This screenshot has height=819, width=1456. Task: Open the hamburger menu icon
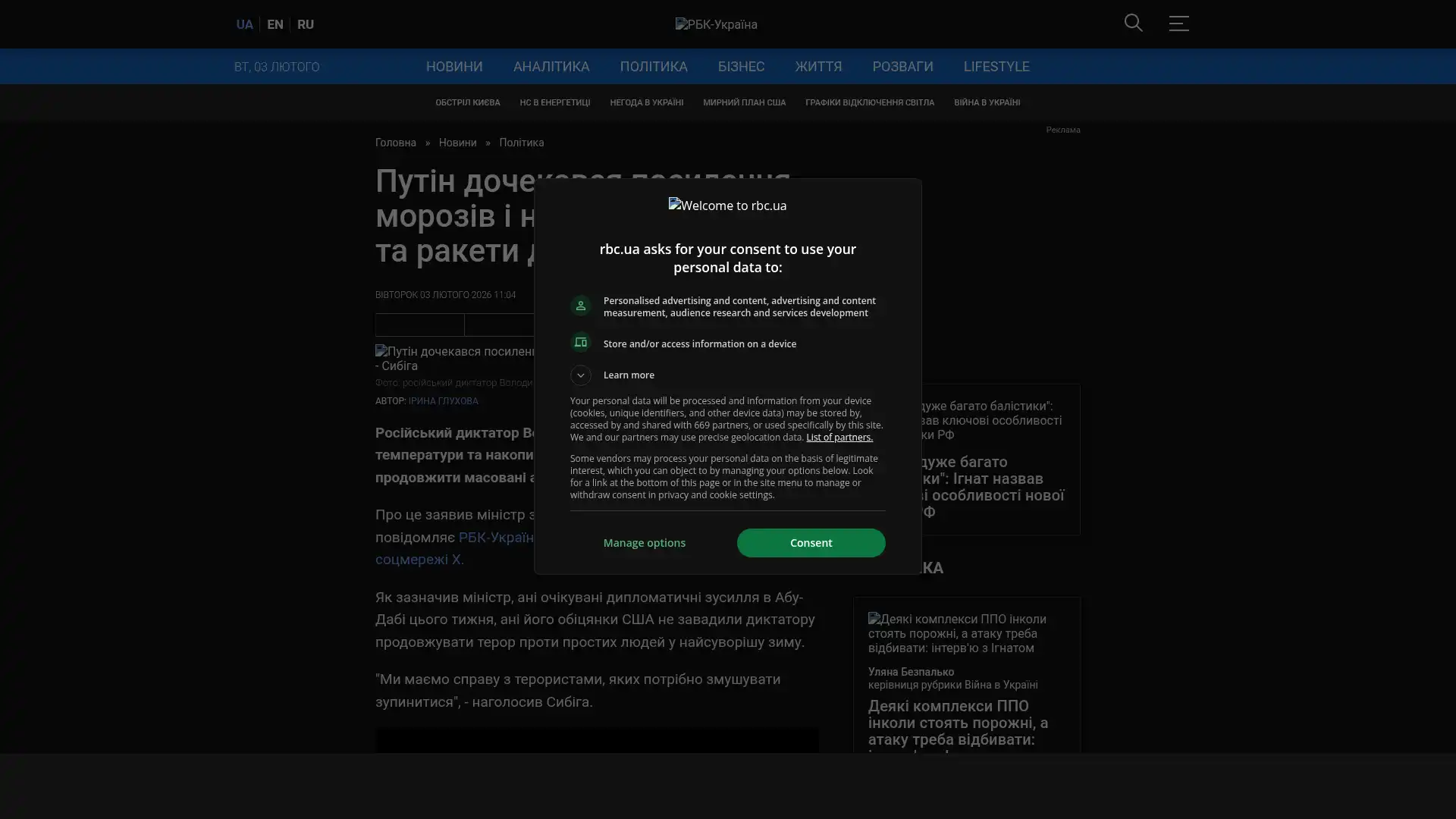coord(1178,24)
